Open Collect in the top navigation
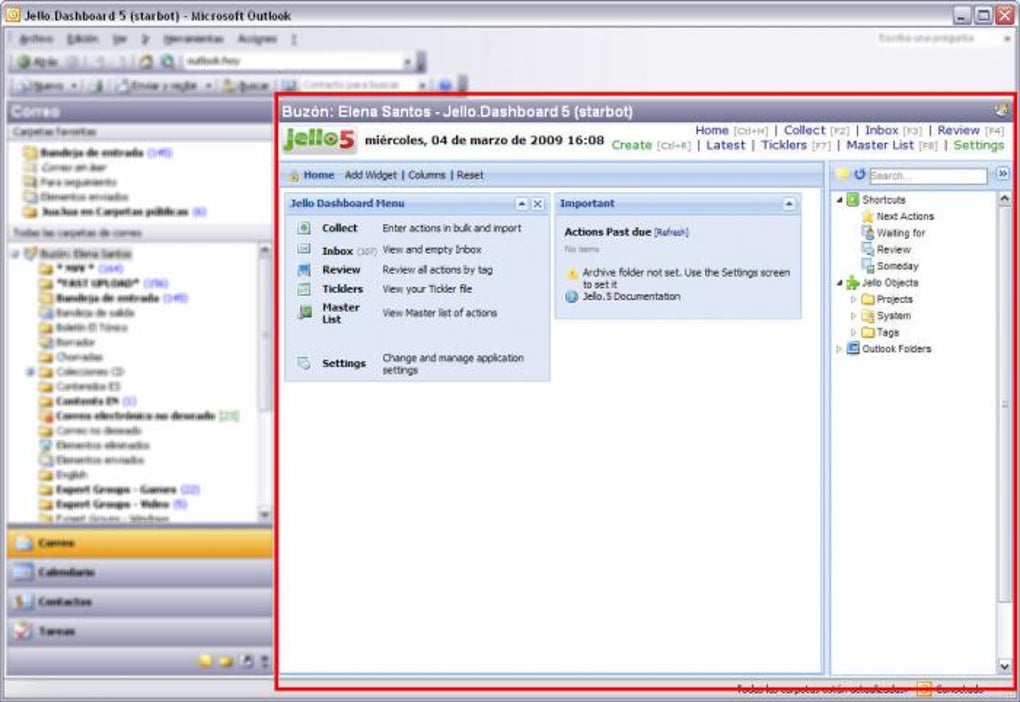 (x=804, y=130)
